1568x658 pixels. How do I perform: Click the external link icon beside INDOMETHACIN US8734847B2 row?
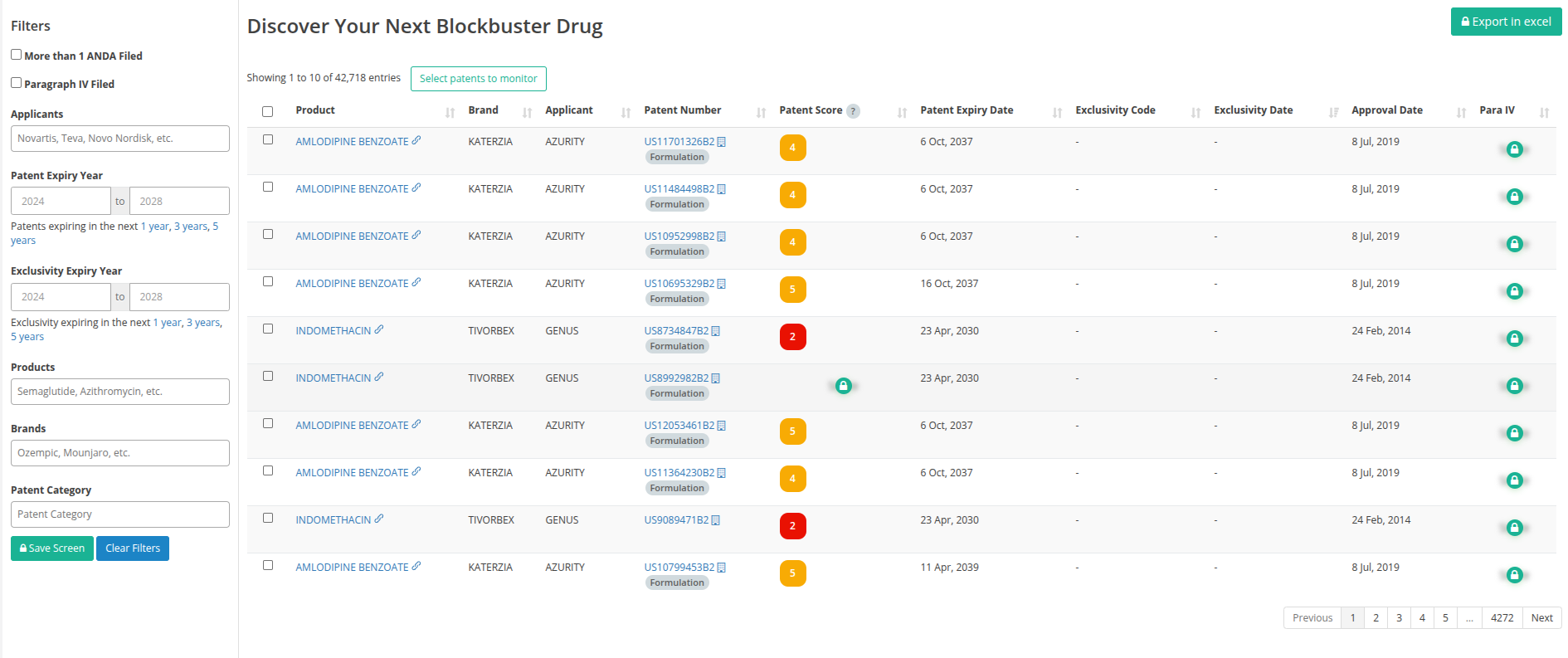(379, 329)
